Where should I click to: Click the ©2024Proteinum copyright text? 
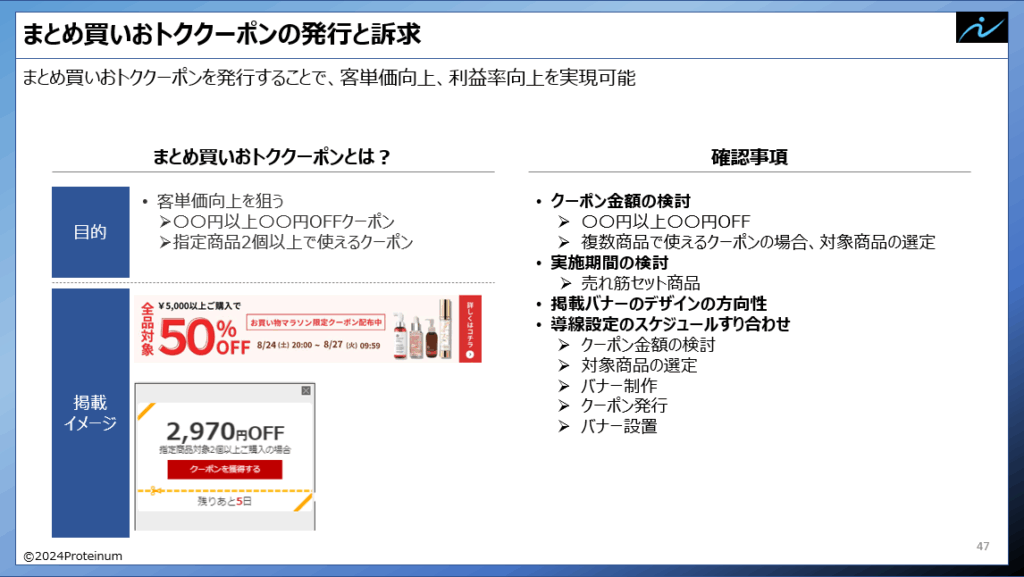click(75, 555)
